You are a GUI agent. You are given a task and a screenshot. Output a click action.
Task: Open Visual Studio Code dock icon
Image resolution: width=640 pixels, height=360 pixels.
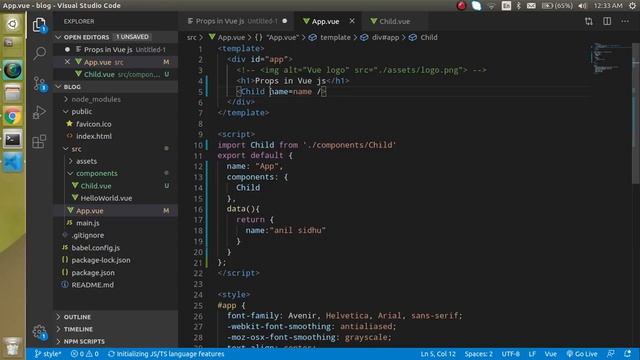click(13, 163)
